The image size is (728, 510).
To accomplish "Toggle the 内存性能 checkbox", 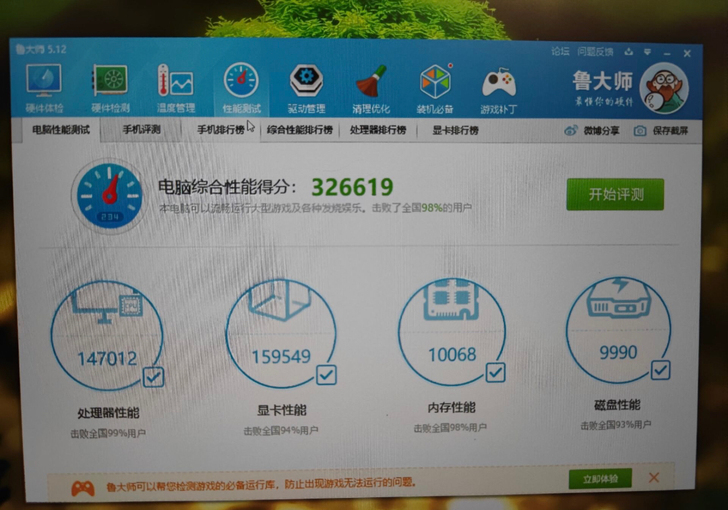I will pyautogui.click(x=495, y=373).
